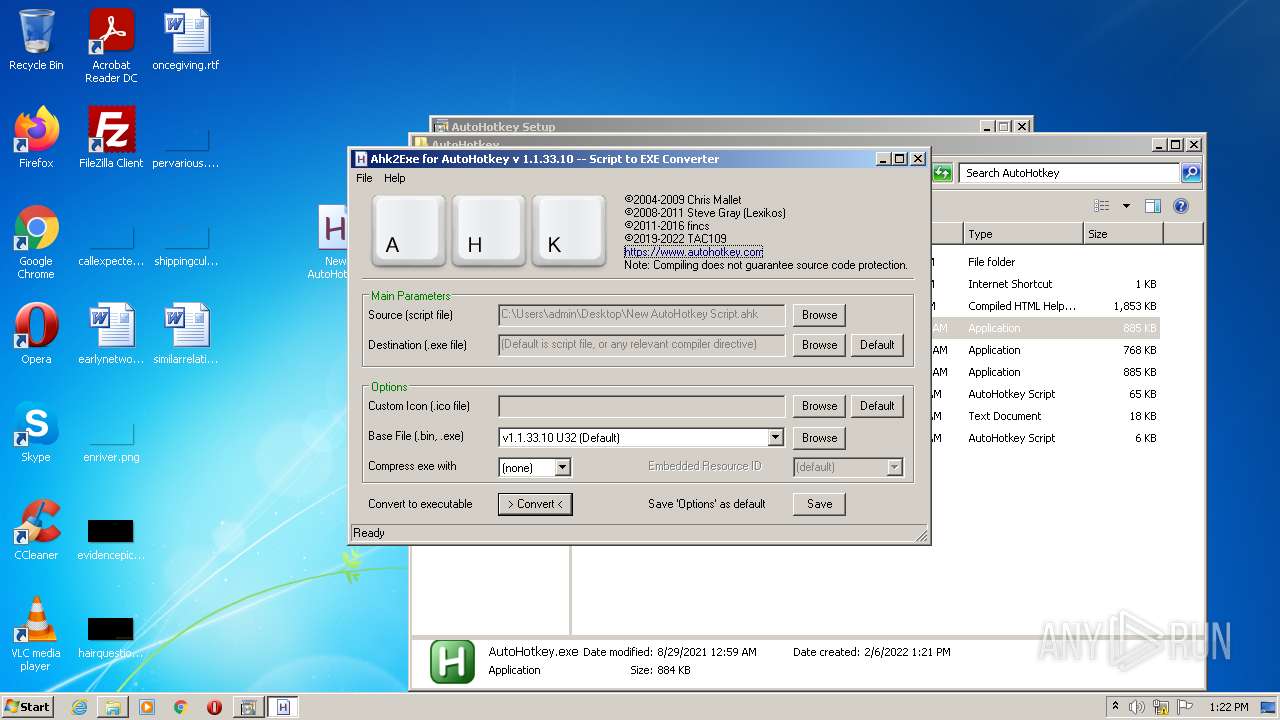Click the A key graphic
The height and width of the screenshot is (720, 1280).
pyautogui.click(x=408, y=231)
